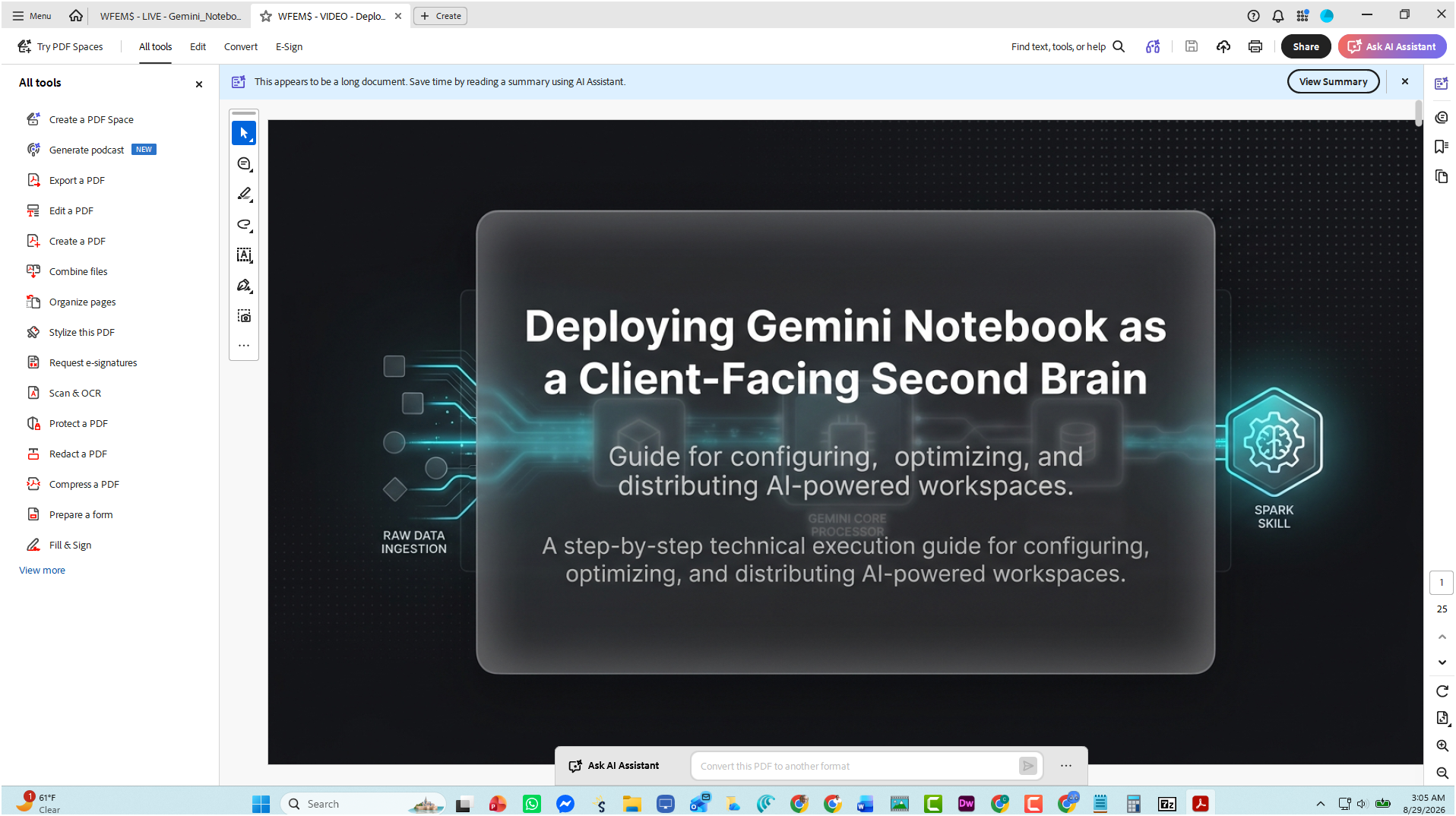Viewport: 1456px width, 816px height.
Task: Open the E-Sign tab
Action: (289, 46)
